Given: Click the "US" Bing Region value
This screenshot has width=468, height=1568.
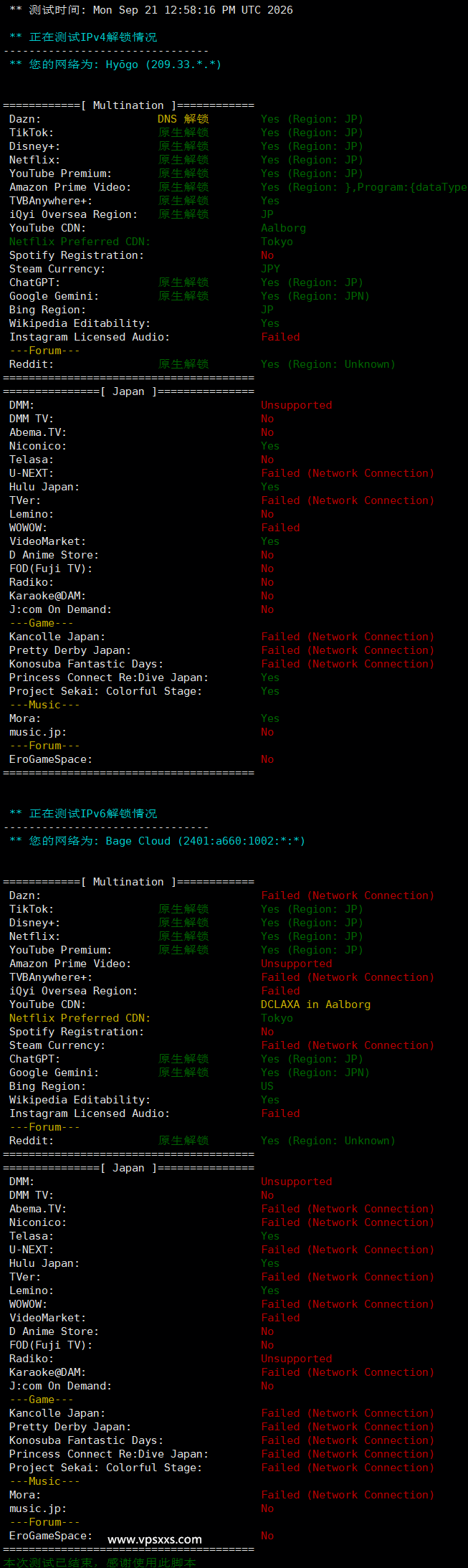Looking at the screenshot, I should click(x=267, y=1086).
